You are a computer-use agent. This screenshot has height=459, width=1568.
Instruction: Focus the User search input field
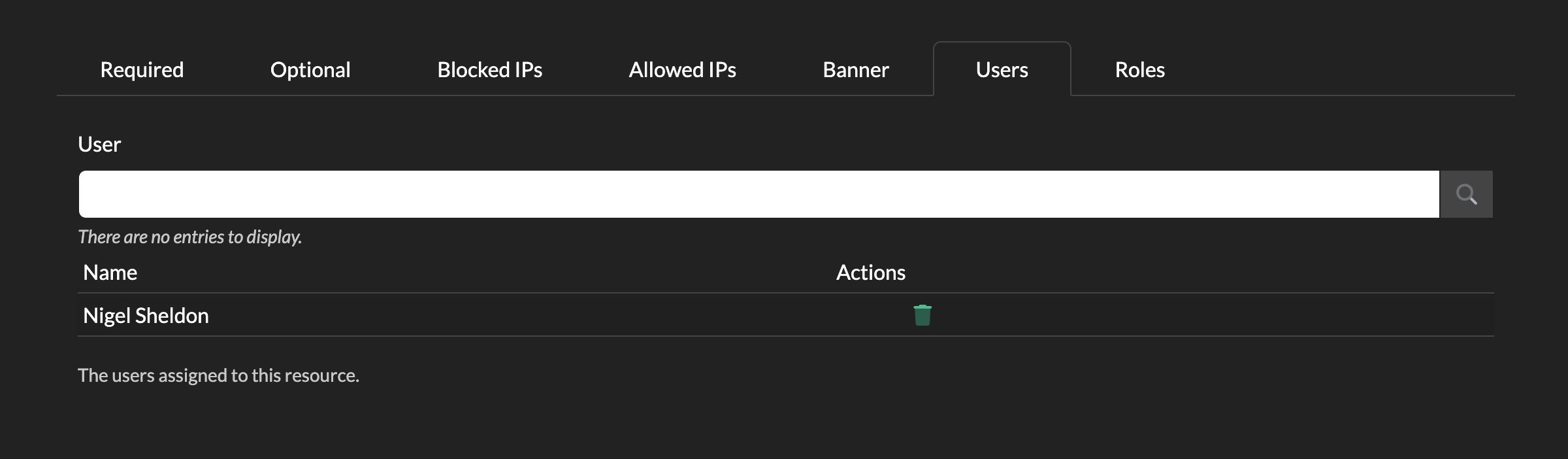(758, 194)
